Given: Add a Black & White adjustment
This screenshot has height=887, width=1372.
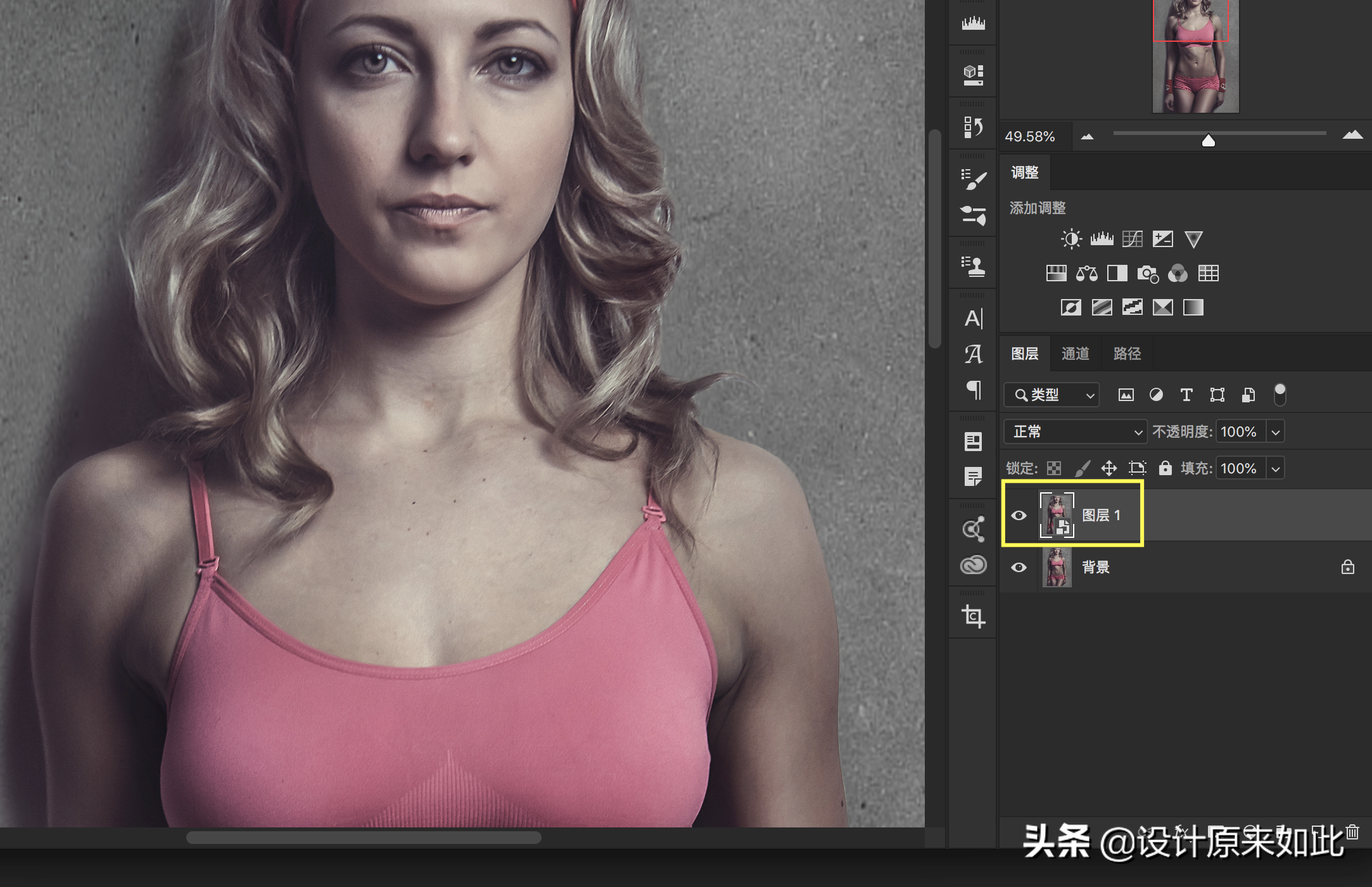Looking at the screenshot, I should tap(1117, 273).
